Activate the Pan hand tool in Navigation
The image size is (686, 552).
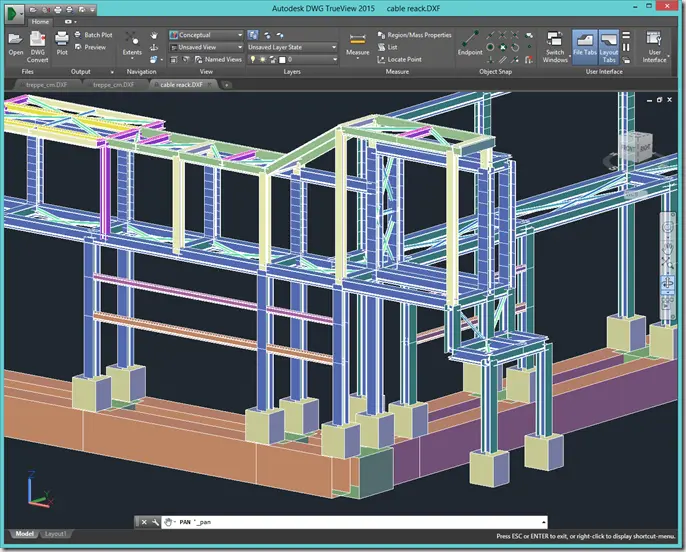click(x=154, y=35)
